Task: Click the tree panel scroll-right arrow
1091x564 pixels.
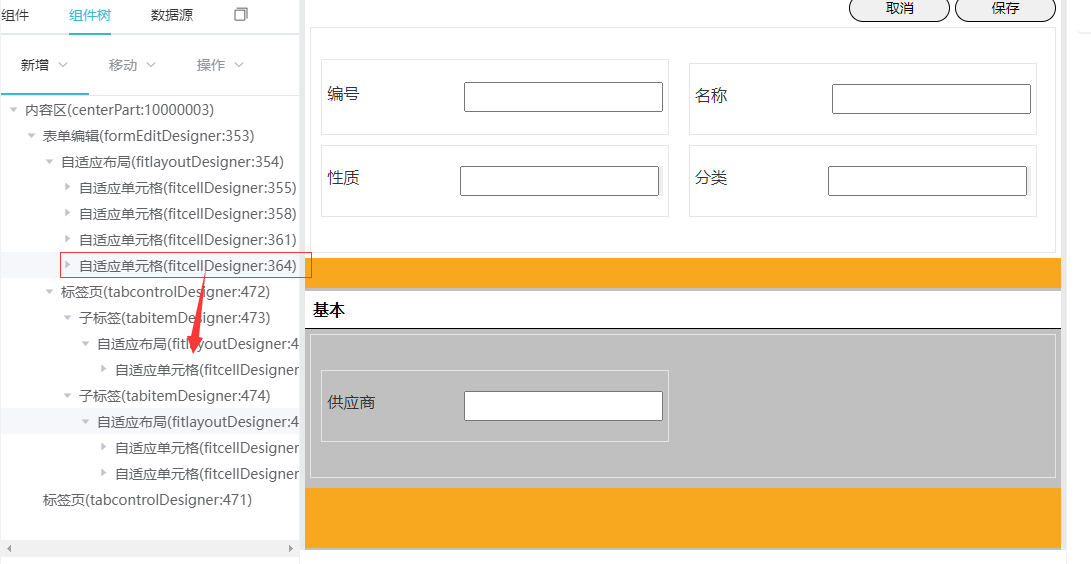Action: [291, 549]
